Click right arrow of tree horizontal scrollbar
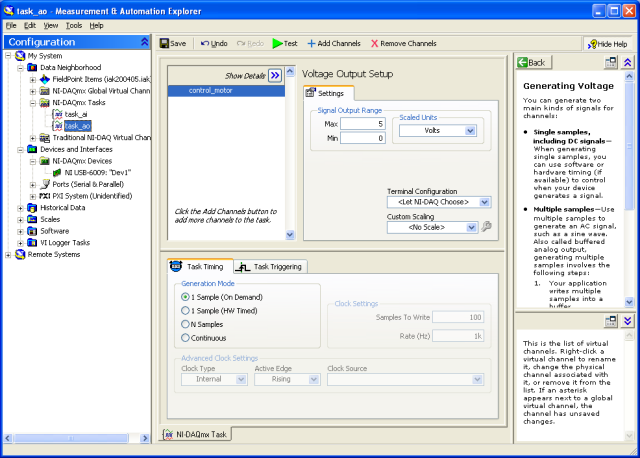The image size is (640, 458). (145, 438)
